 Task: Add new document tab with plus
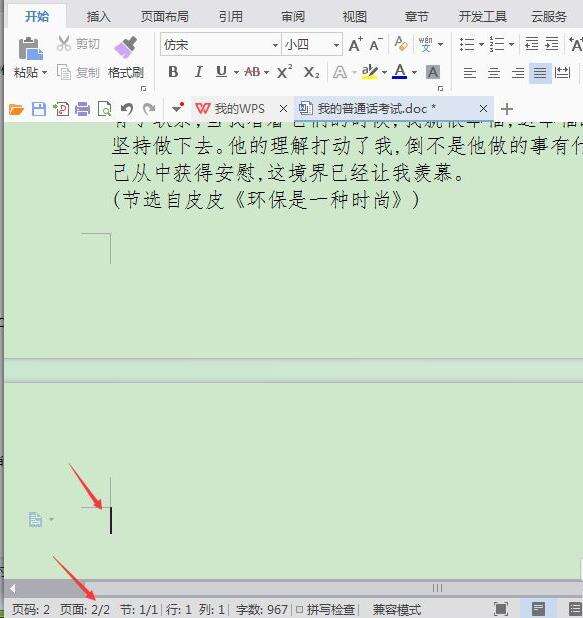tap(507, 109)
